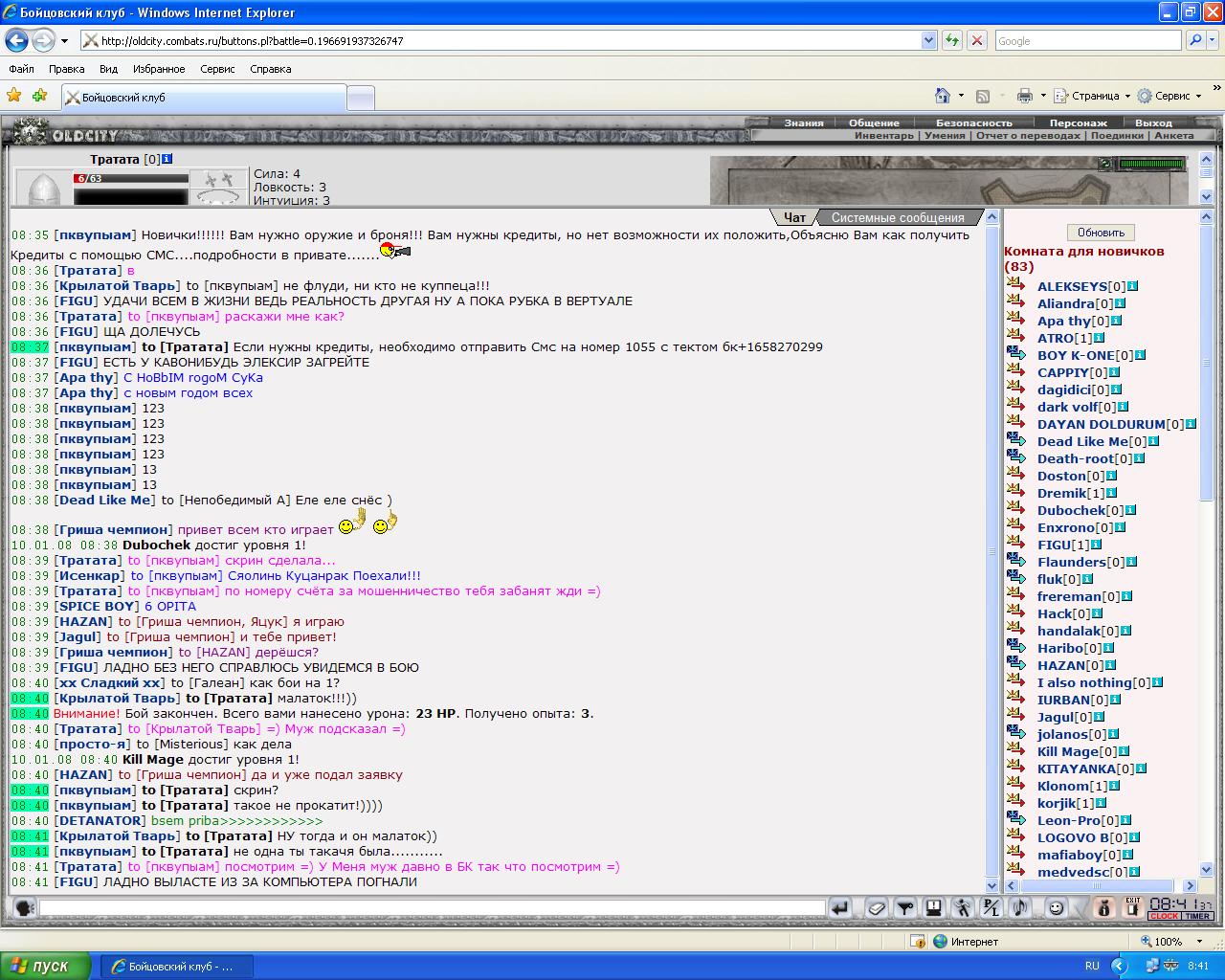Screen dimensions: 1225x980
Task: Open the Персонаж game menu
Action: pos(1078,122)
